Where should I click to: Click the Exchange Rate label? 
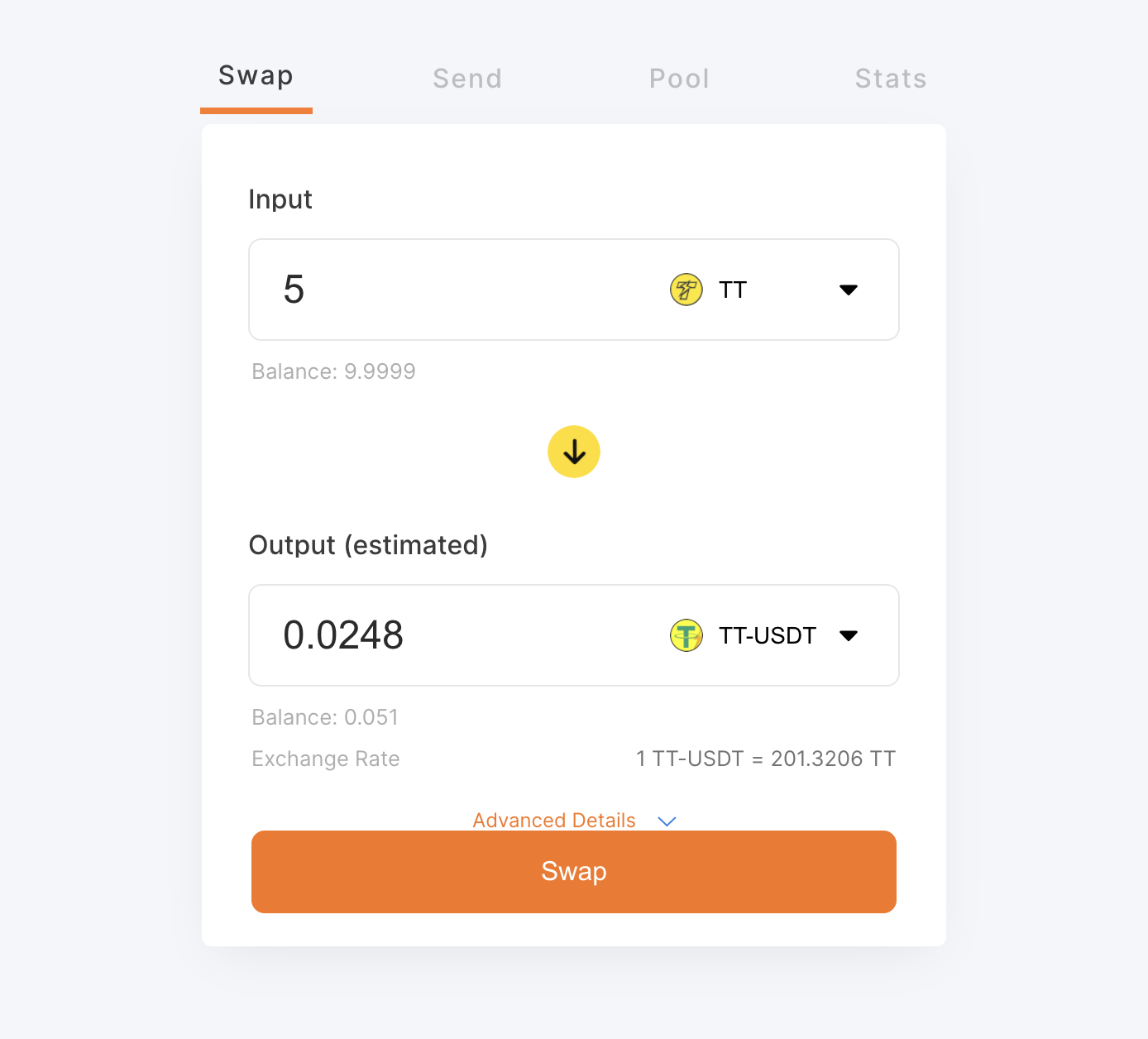pyautogui.click(x=326, y=759)
